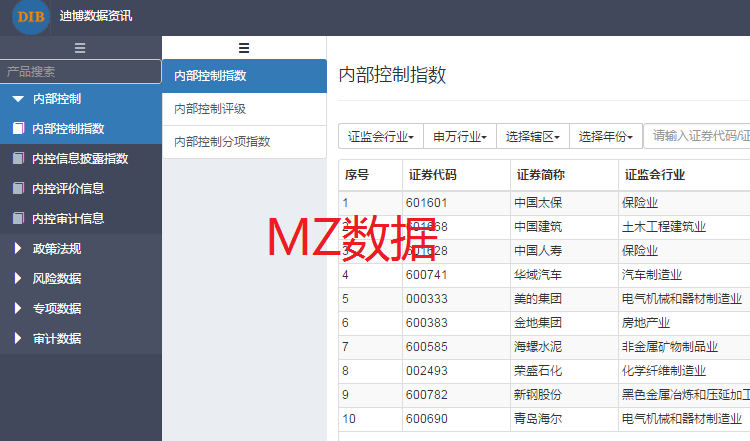Open the 选择年份 dropdown
Screen dimensions: 750x441
click(x=606, y=136)
